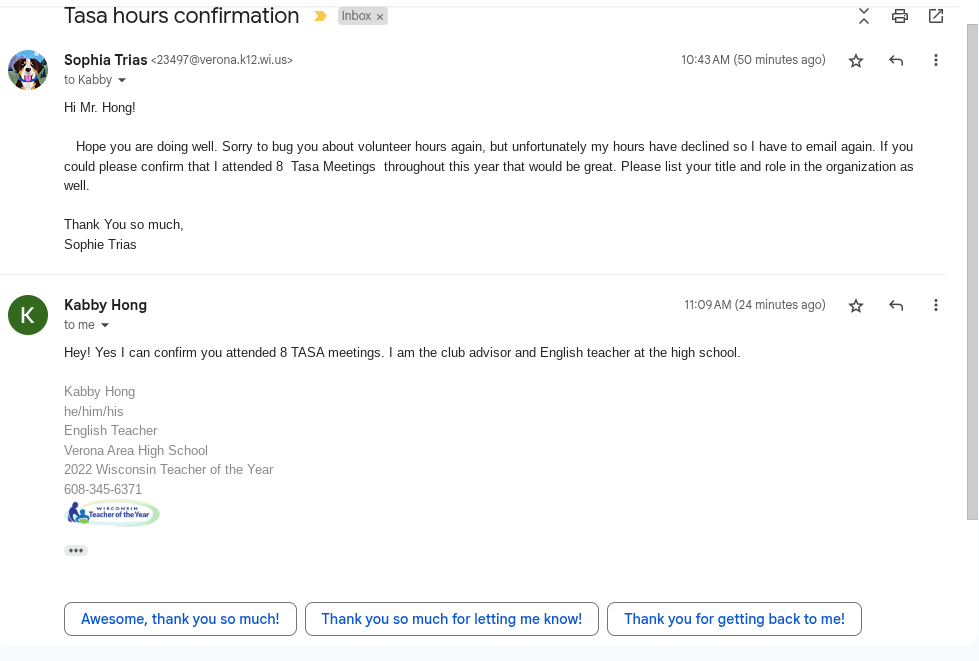This screenshot has height=661, width=979.
Task: Show trimmed content with the three-dot button
Action: pos(76,550)
